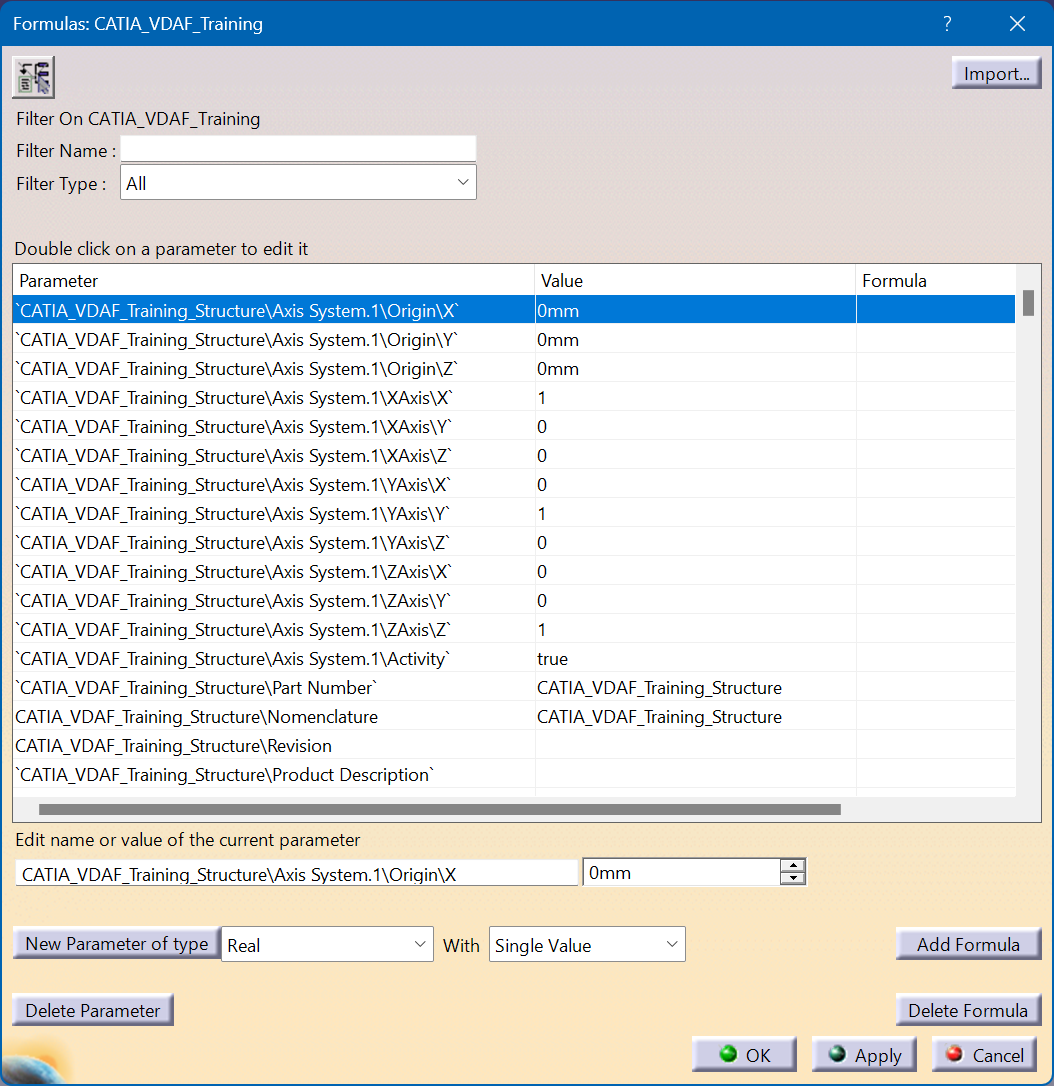Screen dimensions: 1054x1086
Task: Select the Axis System.1\Origin\Z parameter row
Action: (x=514, y=368)
